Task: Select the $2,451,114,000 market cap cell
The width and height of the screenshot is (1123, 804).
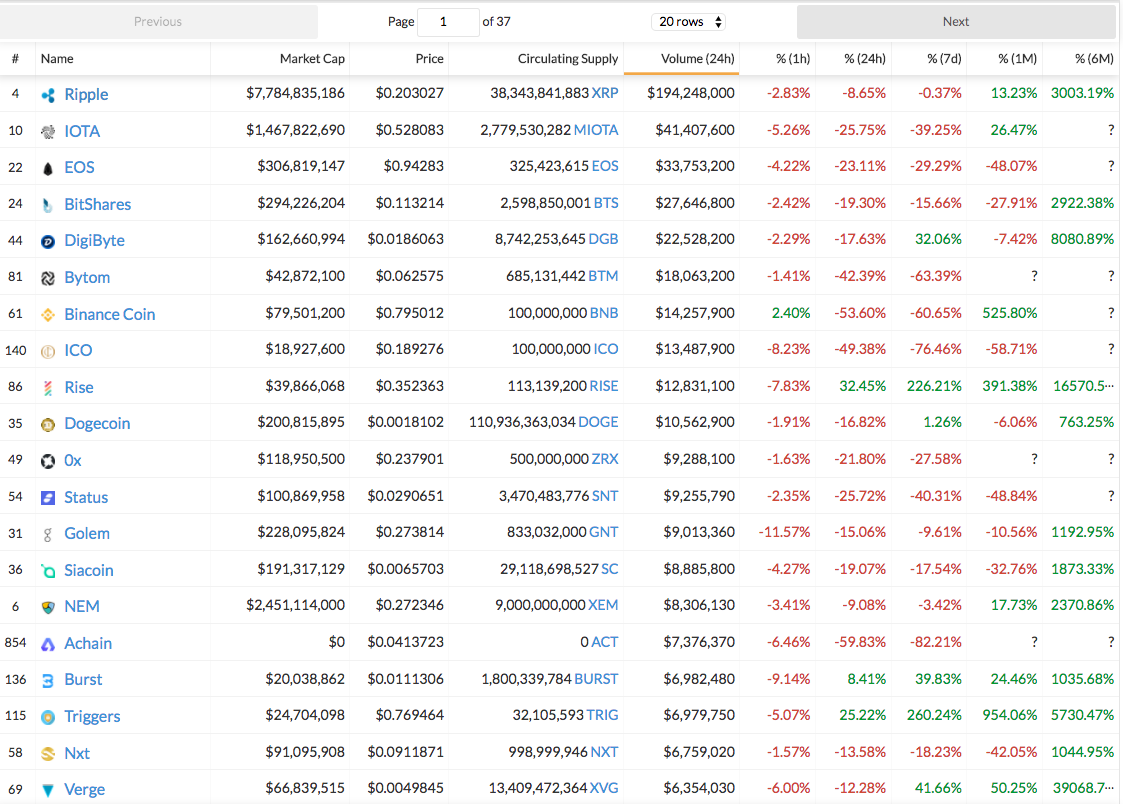Action: (x=295, y=605)
